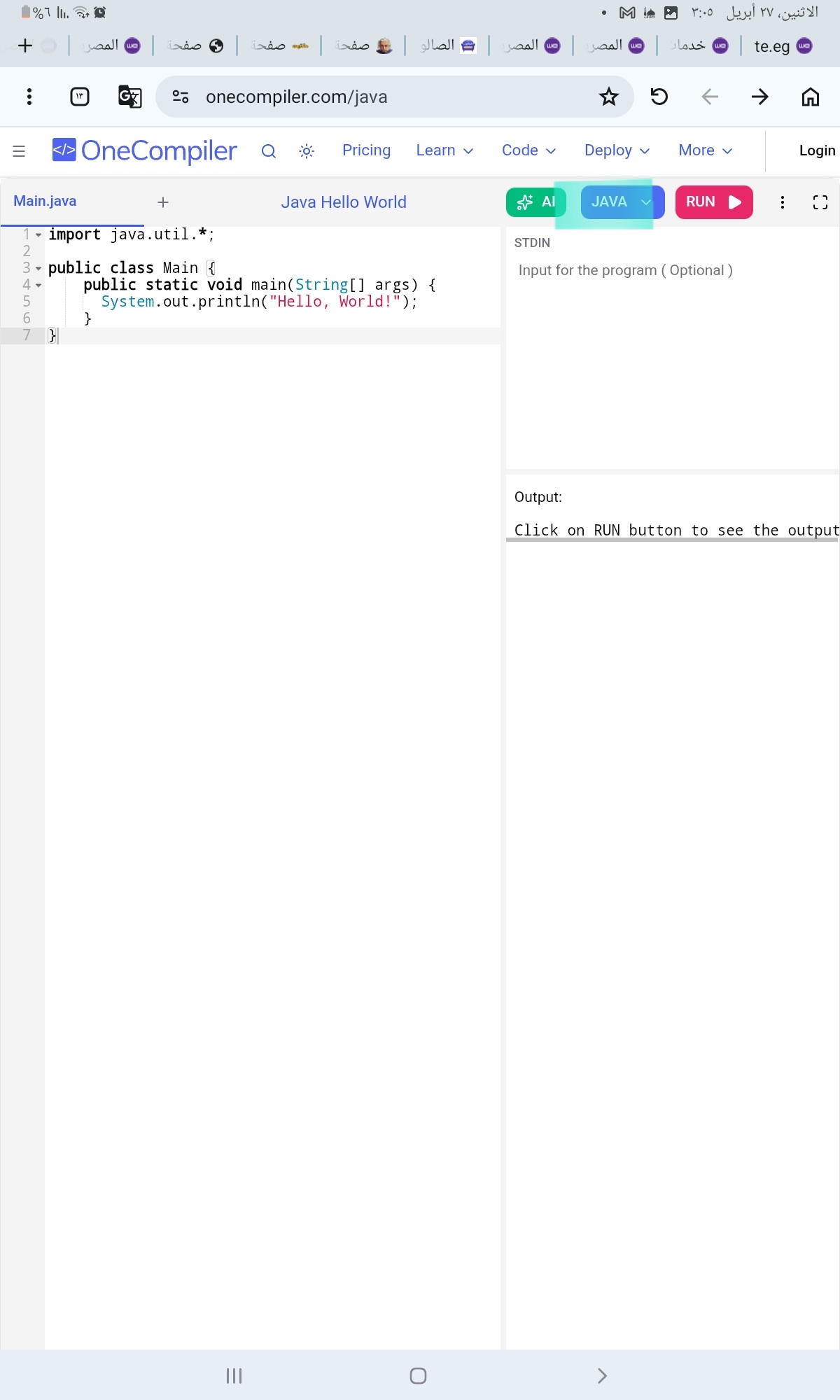
Task: Collapse the main method fold at line 4
Action: pyautogui.click(x=38, y=286)
